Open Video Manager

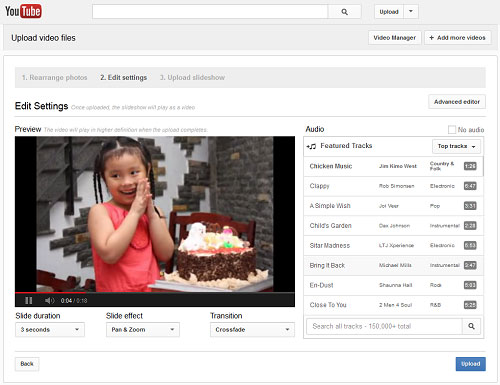coord(395,38)
